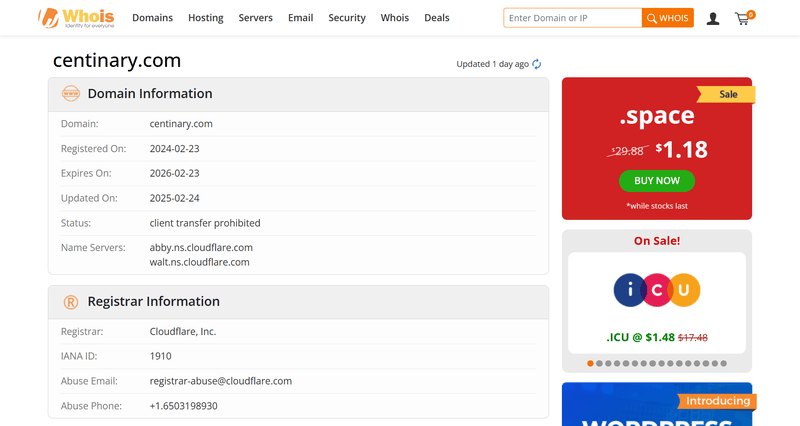
Task: Click the $1.18 sale price
Action: (x=682, y=150)
